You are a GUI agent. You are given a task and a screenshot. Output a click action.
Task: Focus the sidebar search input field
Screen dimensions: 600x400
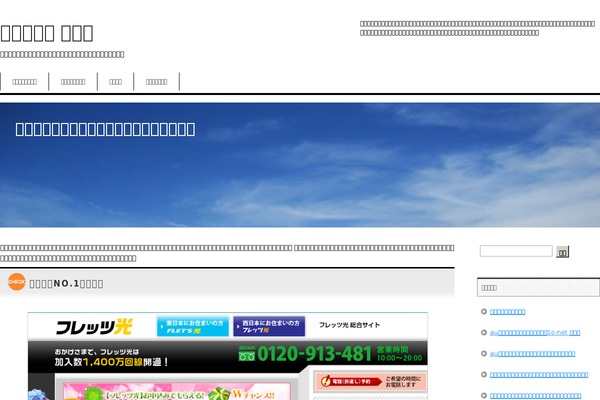(516, 251)
